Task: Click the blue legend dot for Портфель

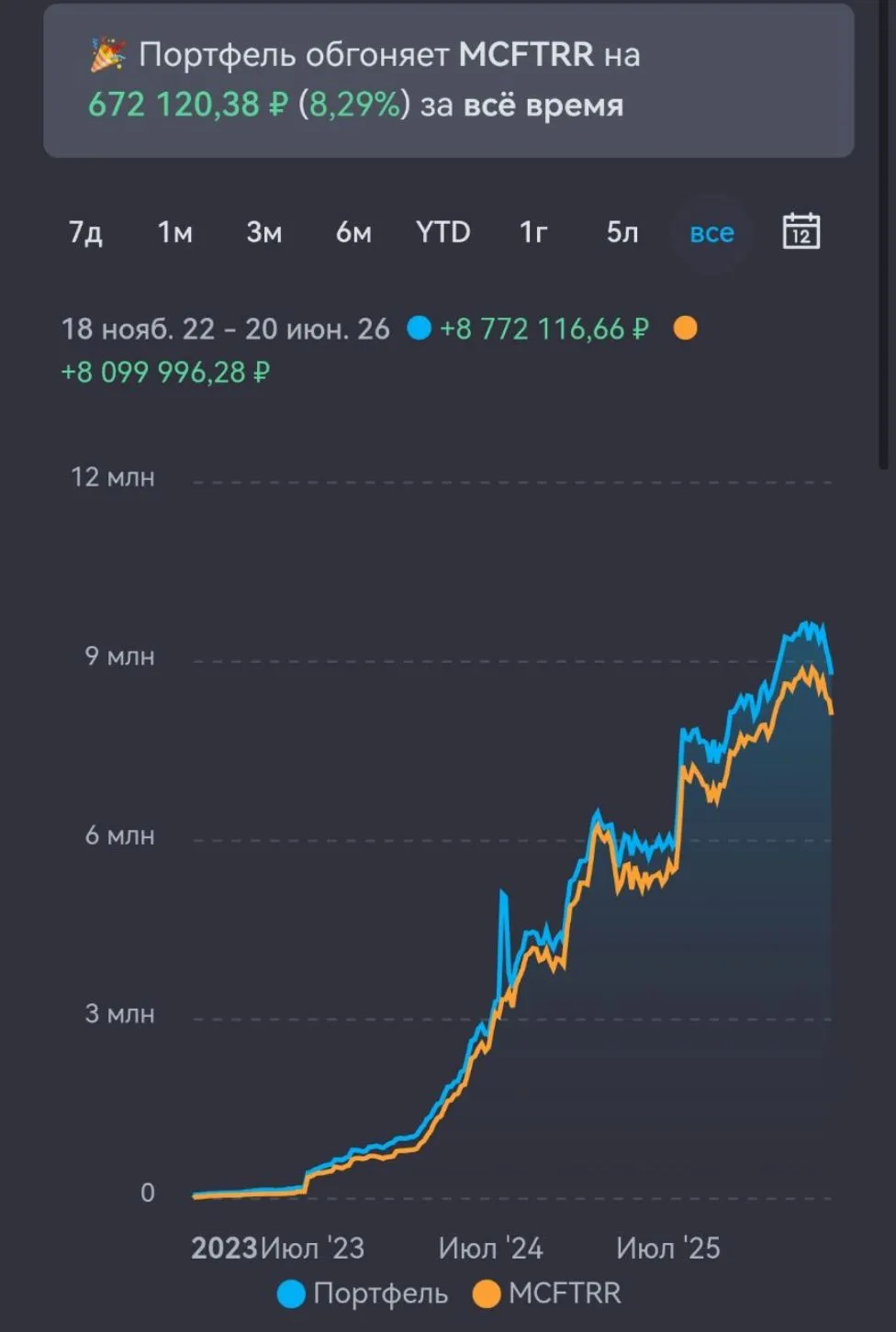Action: click(x=291, y=1294)
